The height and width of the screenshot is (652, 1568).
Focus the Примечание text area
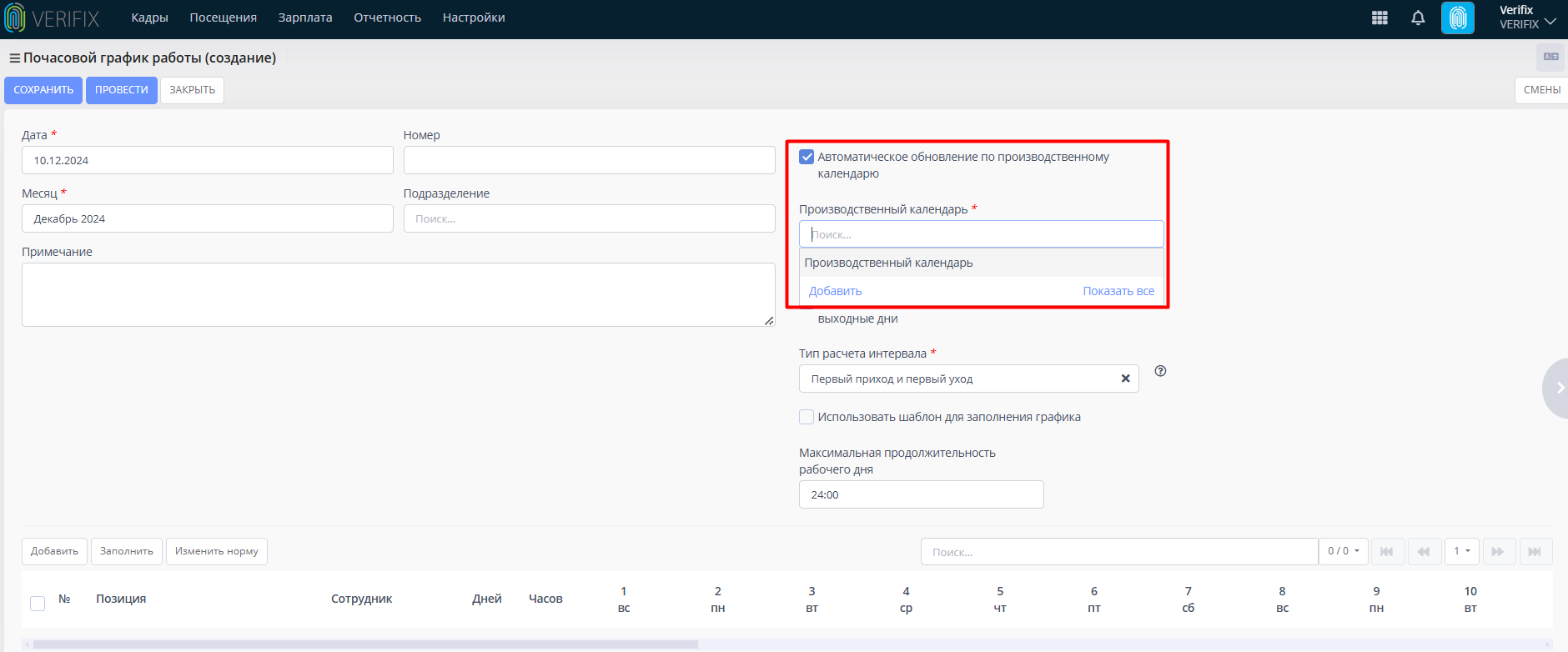(x=398, y=295)
